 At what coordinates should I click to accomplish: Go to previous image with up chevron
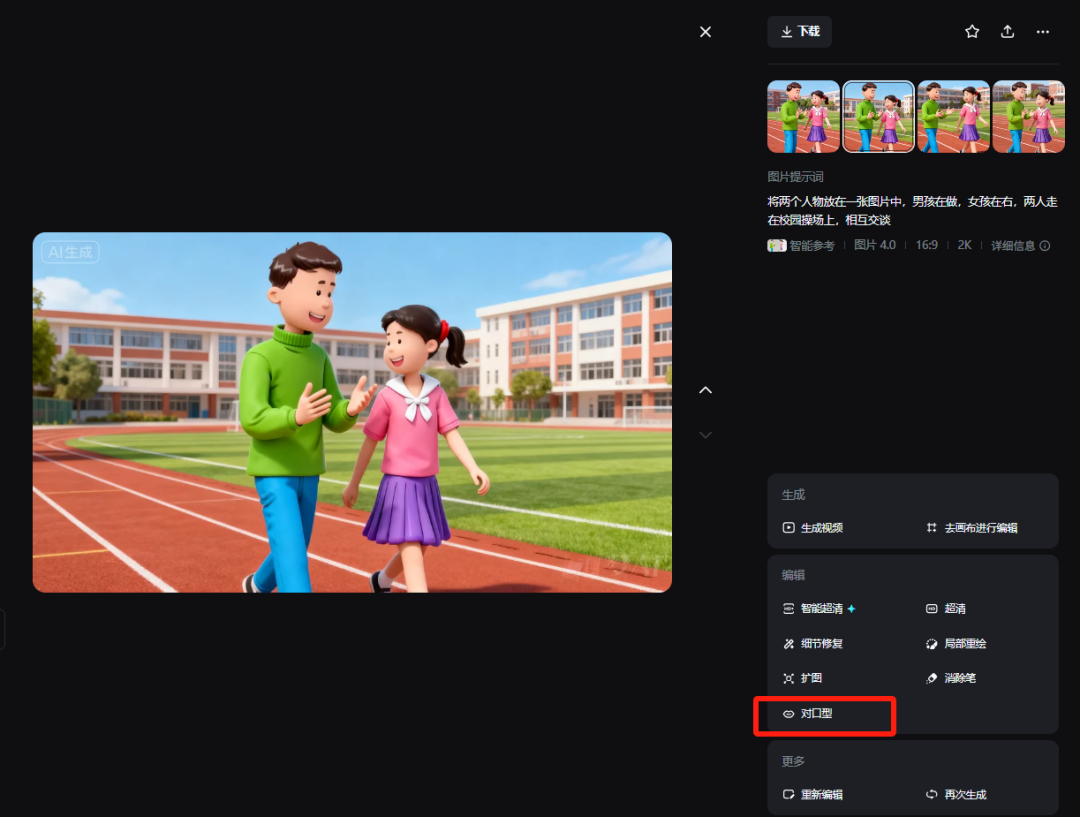point(705,390)
